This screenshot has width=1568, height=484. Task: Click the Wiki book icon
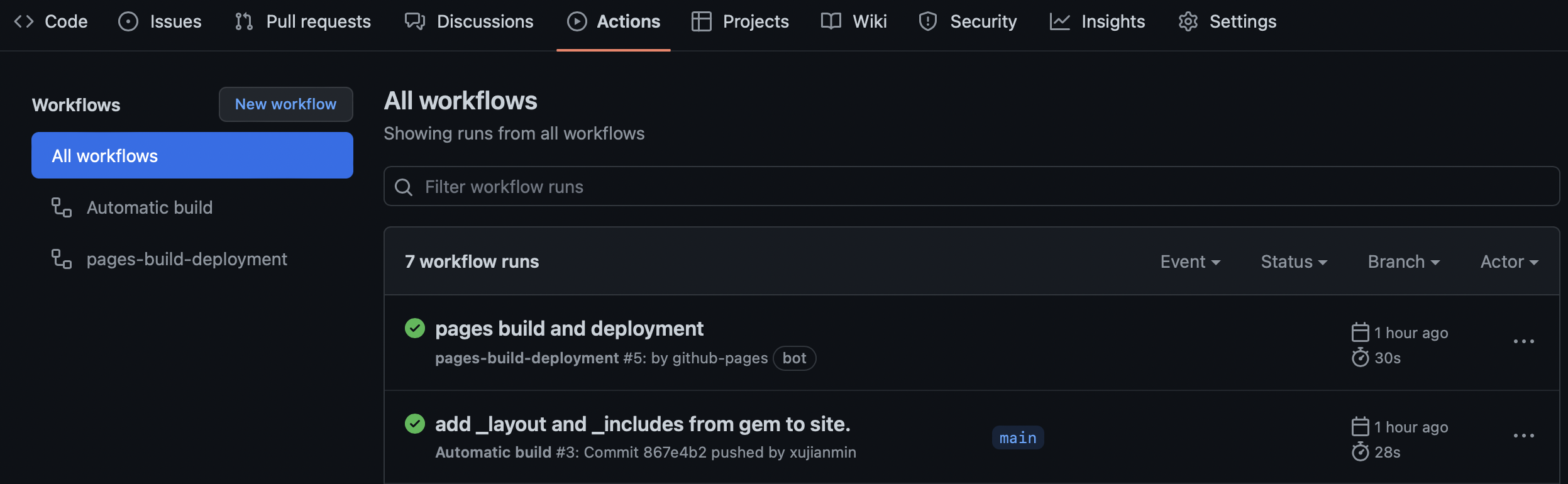click(x=831, y=21)
